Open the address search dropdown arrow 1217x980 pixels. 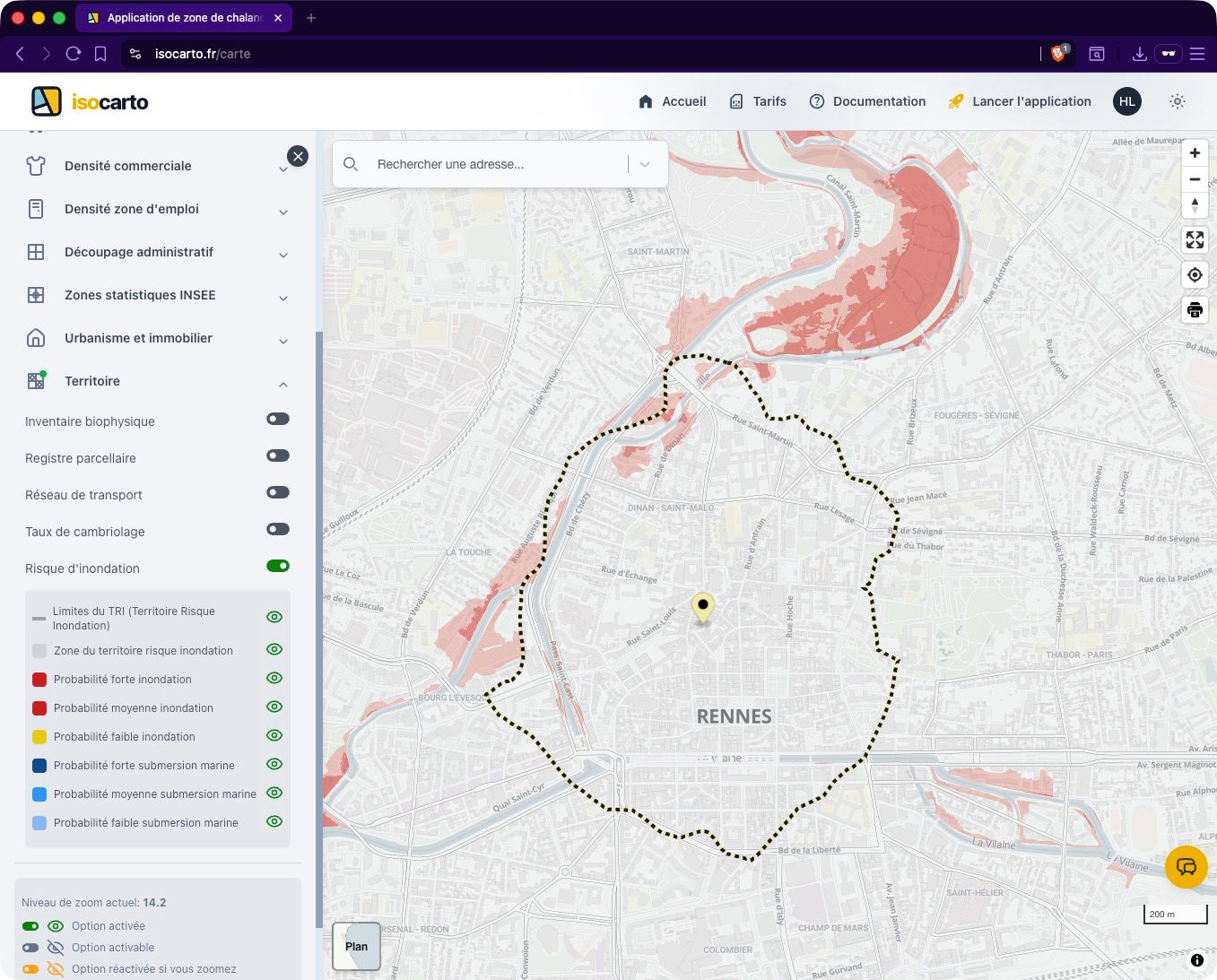point(645,164)
